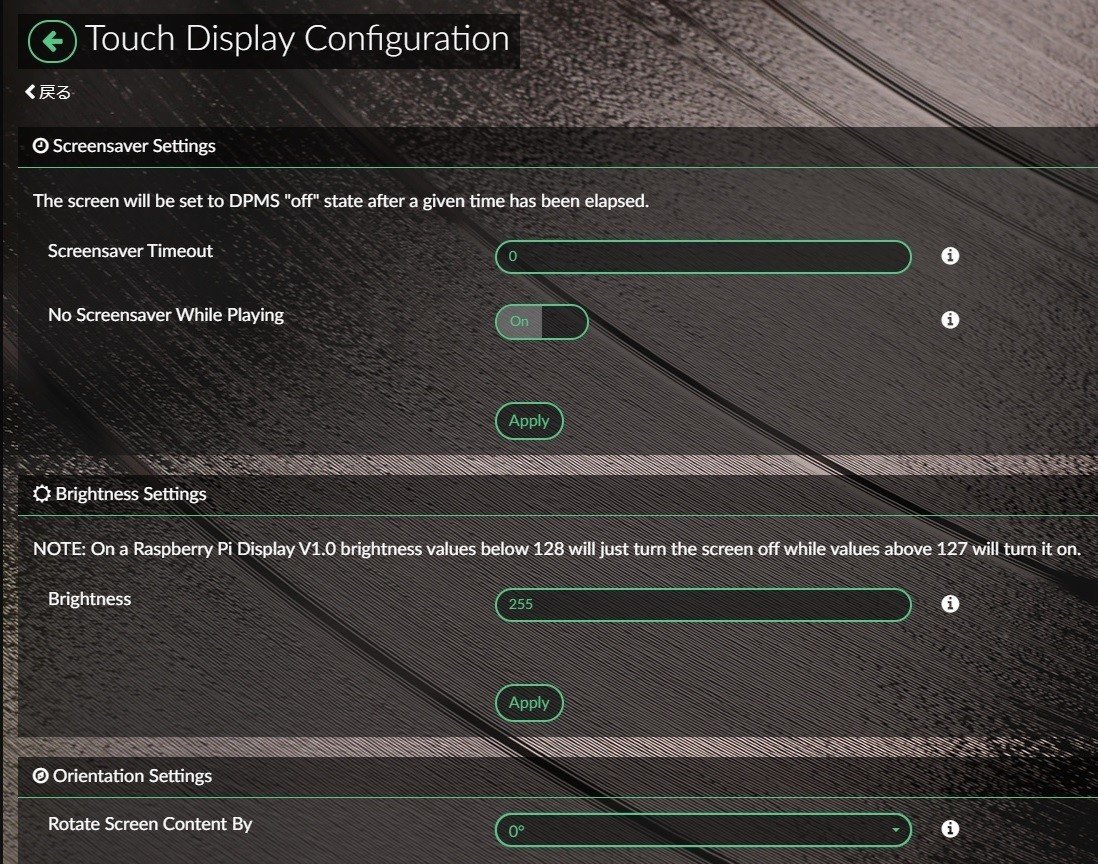Open info for Rotate Screen Content By
Image resolution: width=1098 pixels, height=864 pixels.
click(950, 828)
